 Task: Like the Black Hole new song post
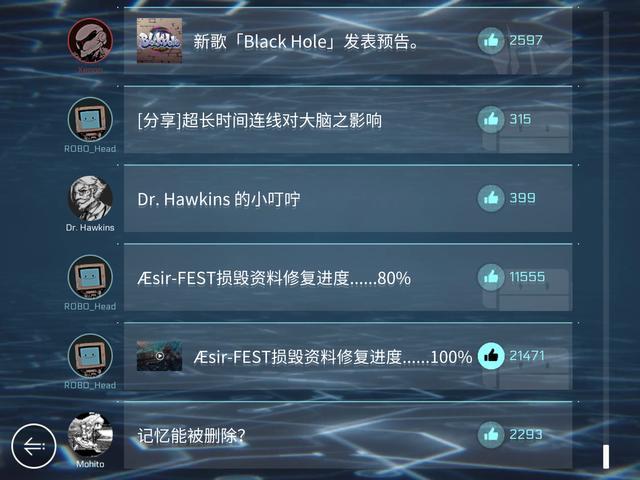tap(491, 40)
